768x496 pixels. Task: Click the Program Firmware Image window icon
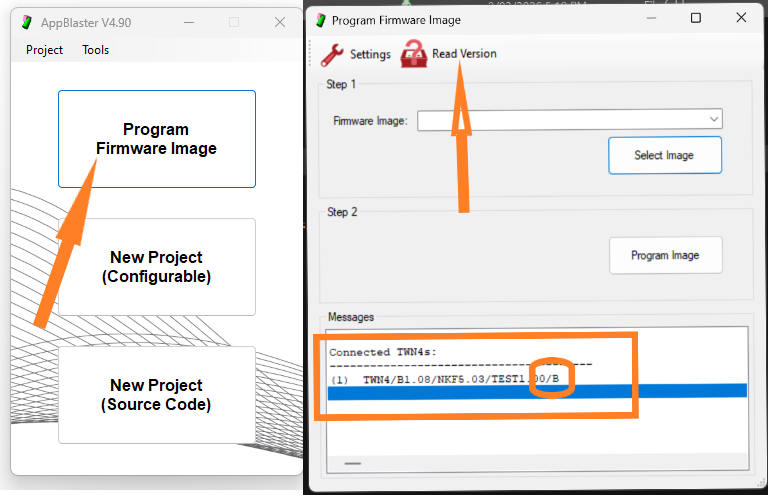[321, 20]
